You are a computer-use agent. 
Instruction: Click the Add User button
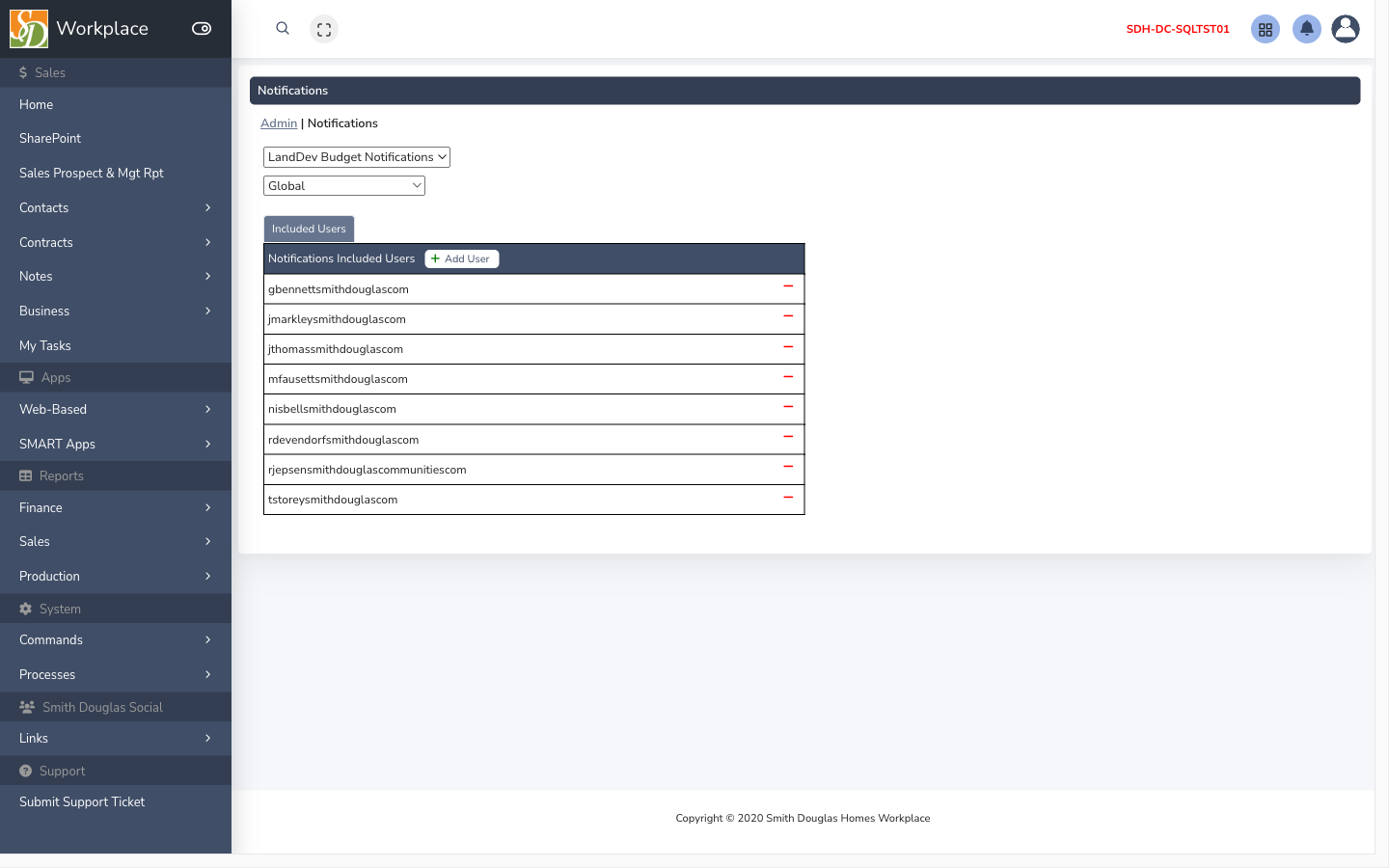pyautogui.click(x=462, y=258)
